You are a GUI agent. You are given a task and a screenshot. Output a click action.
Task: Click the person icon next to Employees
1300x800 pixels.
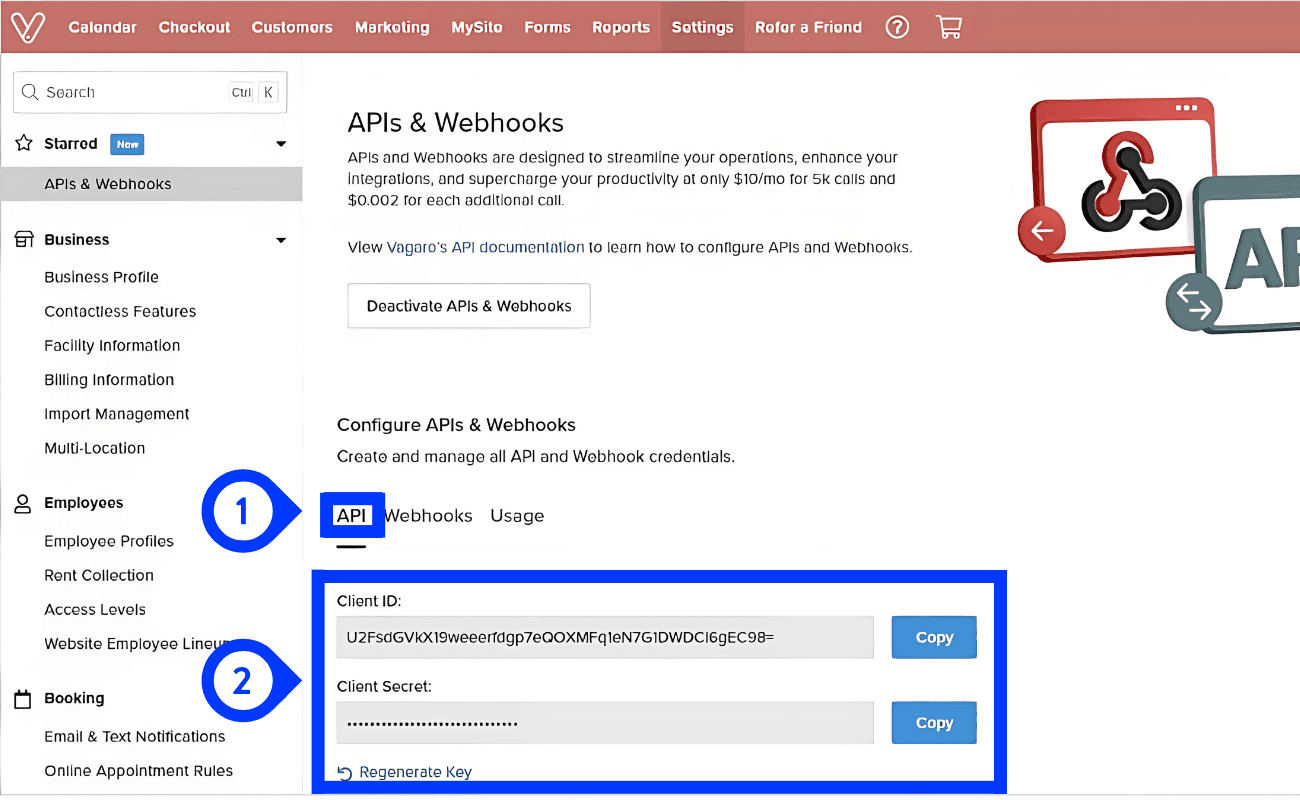pos(22,503)
